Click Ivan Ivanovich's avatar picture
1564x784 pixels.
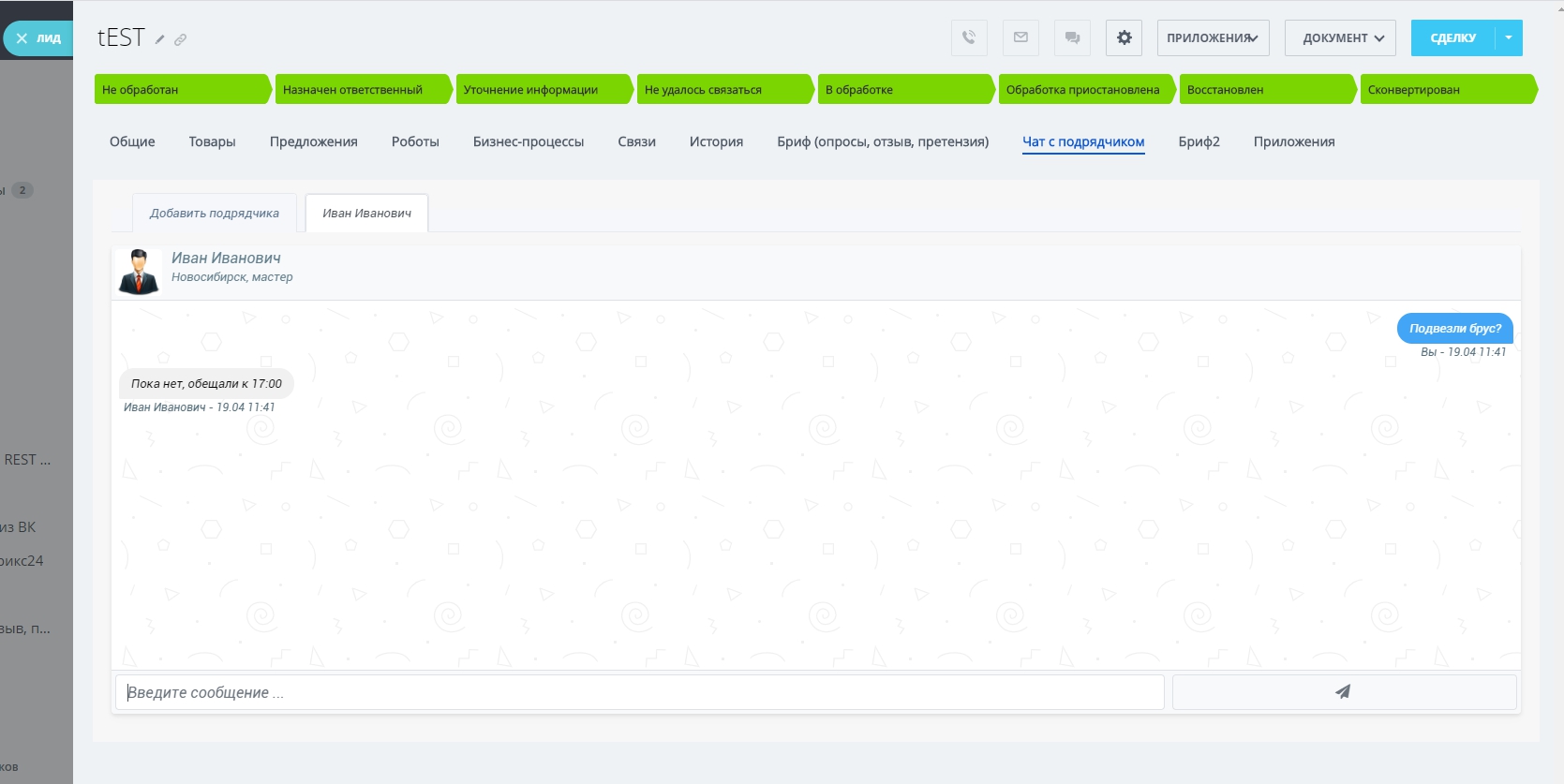[139, 272]
